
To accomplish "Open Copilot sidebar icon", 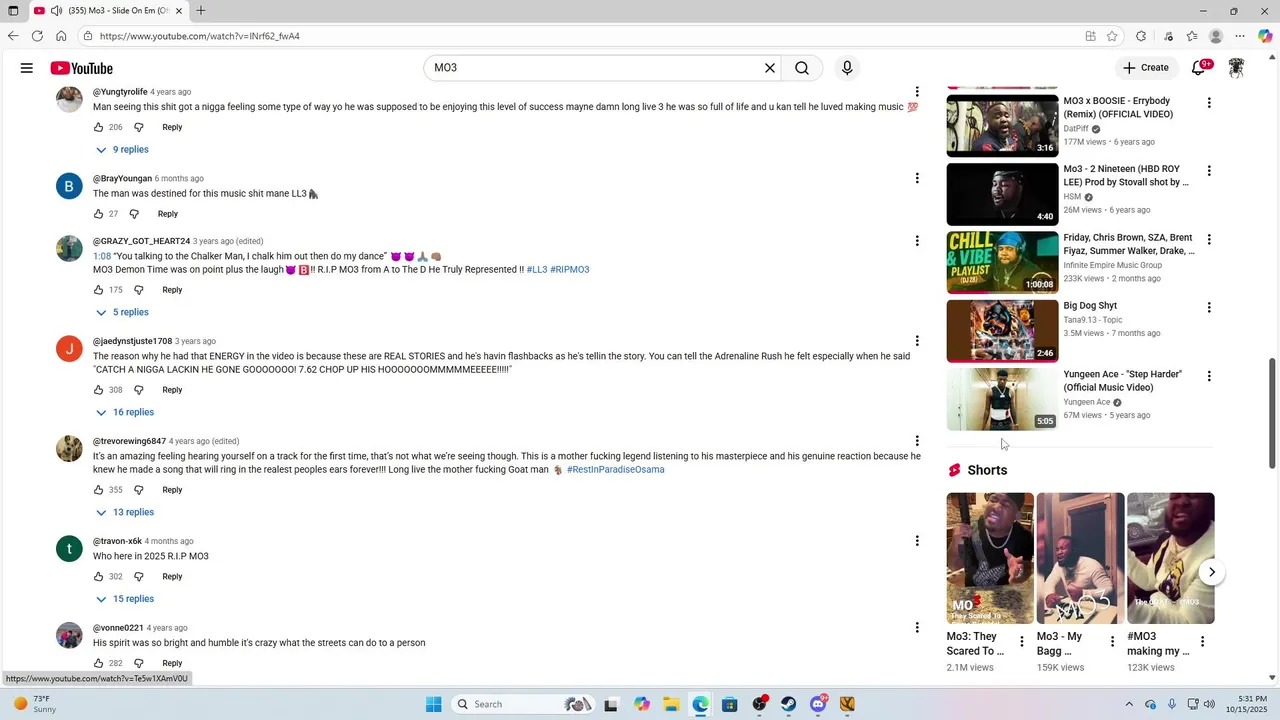I will tap(1265, 36).
